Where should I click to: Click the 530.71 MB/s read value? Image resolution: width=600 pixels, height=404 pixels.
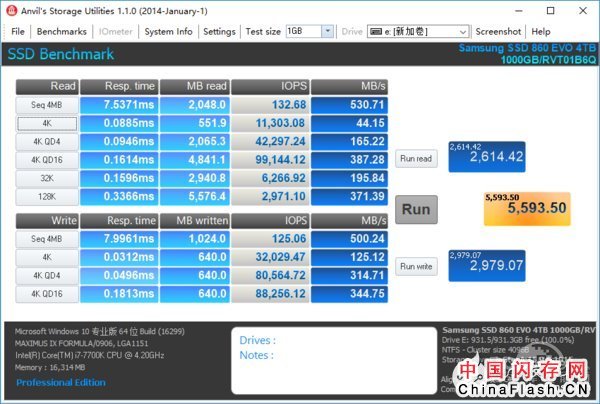(x=349, y=105)
